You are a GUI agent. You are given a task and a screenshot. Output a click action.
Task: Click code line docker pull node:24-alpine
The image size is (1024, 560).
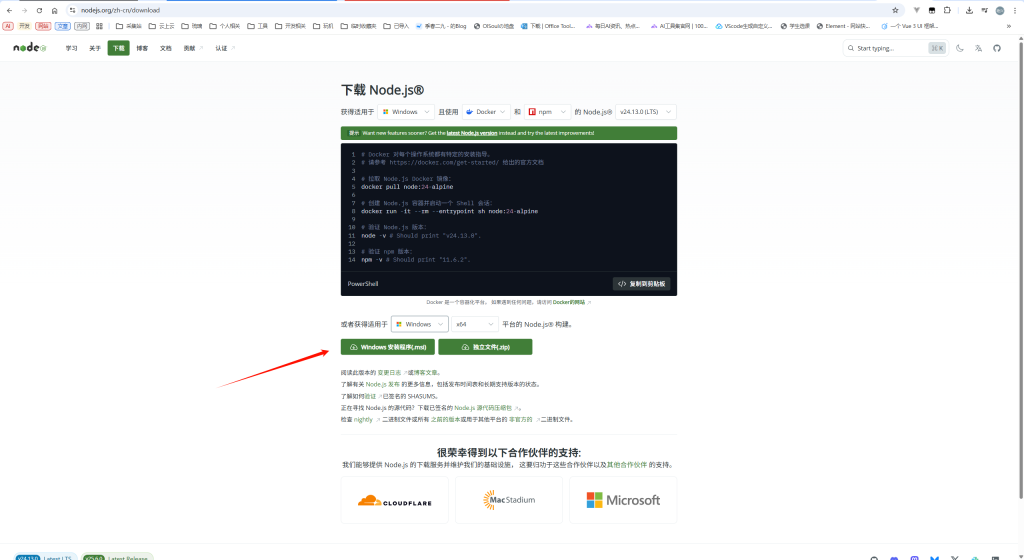click(407, 187)
